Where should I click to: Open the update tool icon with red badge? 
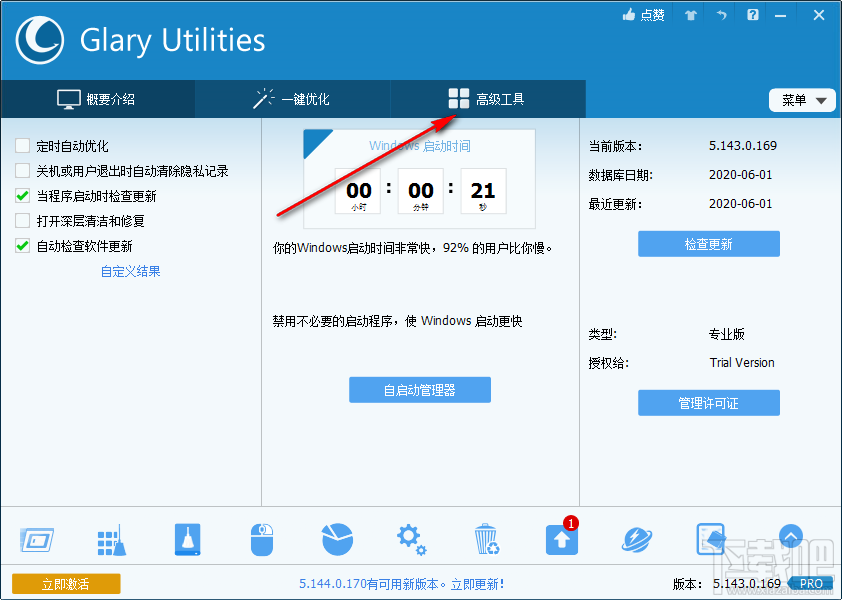tap(561, 540)
